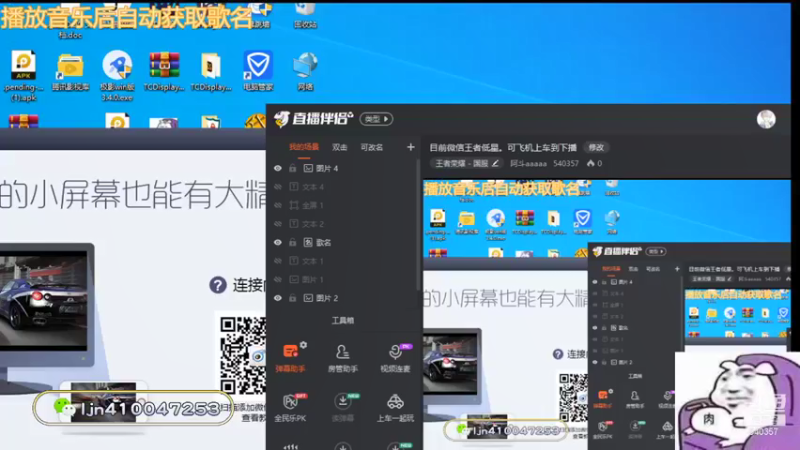Select the 文本 2 layer row

[343, 223]
